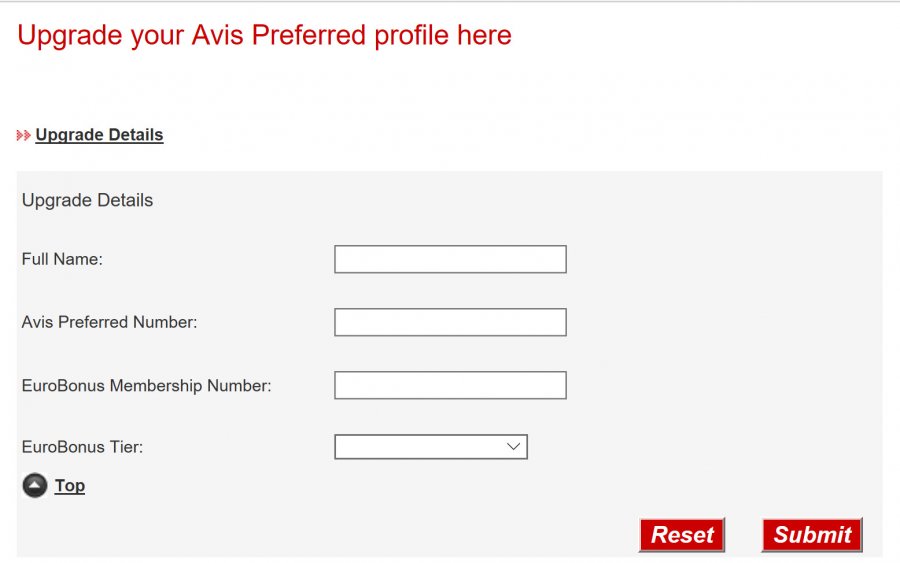The image size is (900, 563).
Task: Jump to page top via Top link
Action: pos(70,486)
